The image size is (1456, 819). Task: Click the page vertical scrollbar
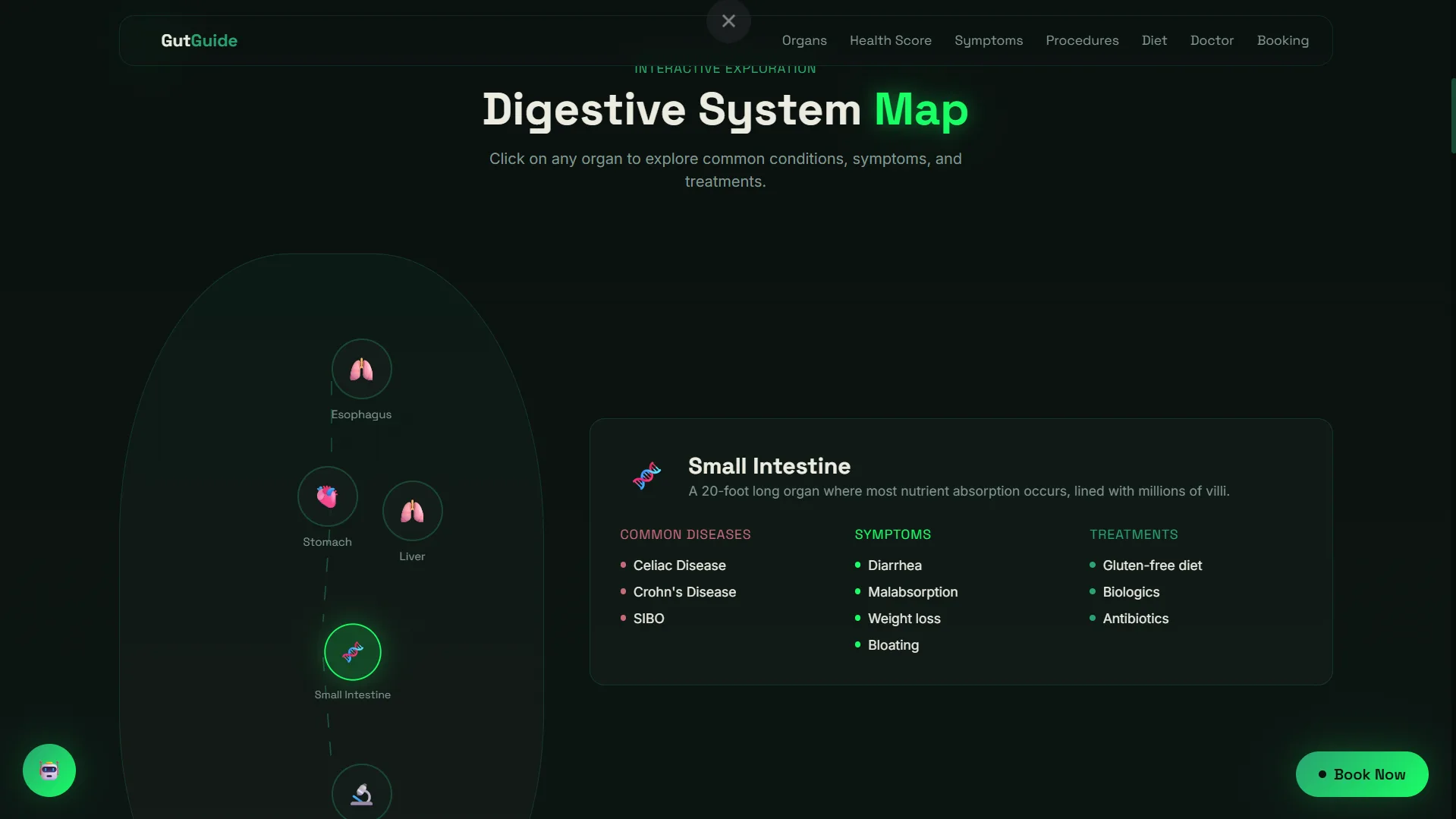tap(1452, 115)
